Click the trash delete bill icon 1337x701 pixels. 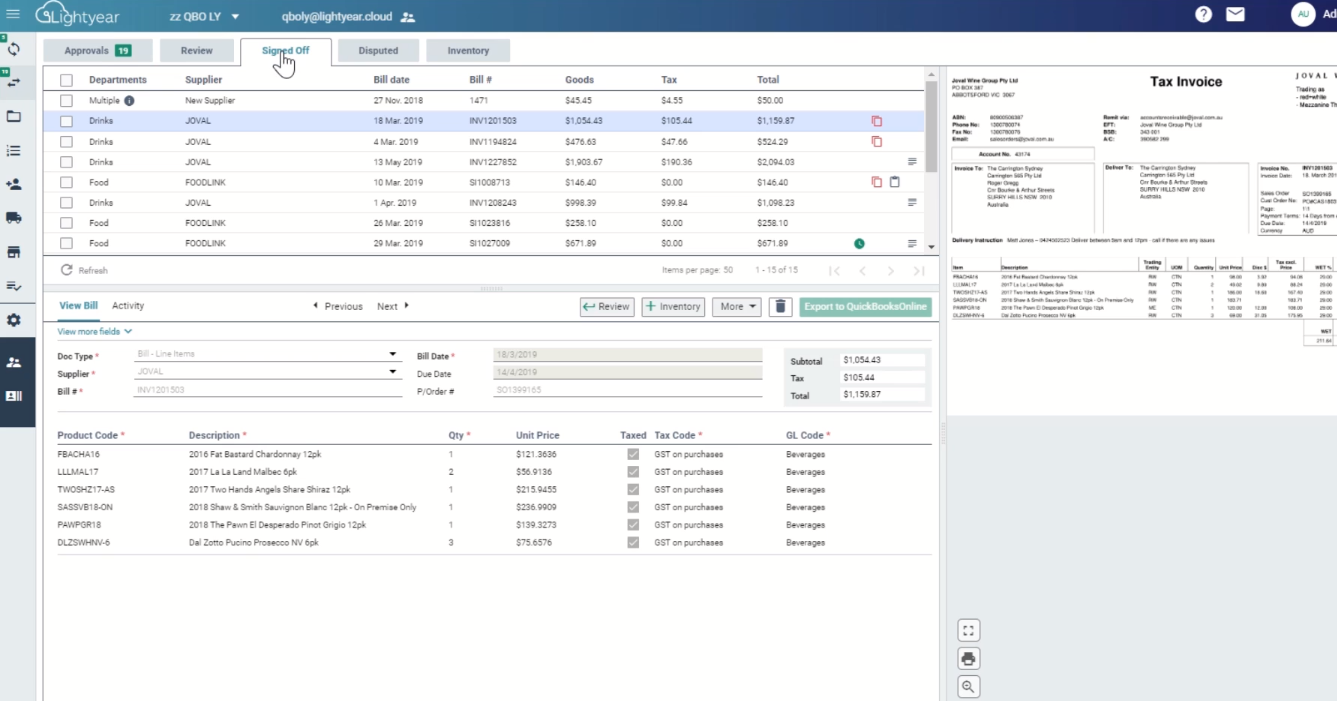pyautogui.click(x=781, y=307)
